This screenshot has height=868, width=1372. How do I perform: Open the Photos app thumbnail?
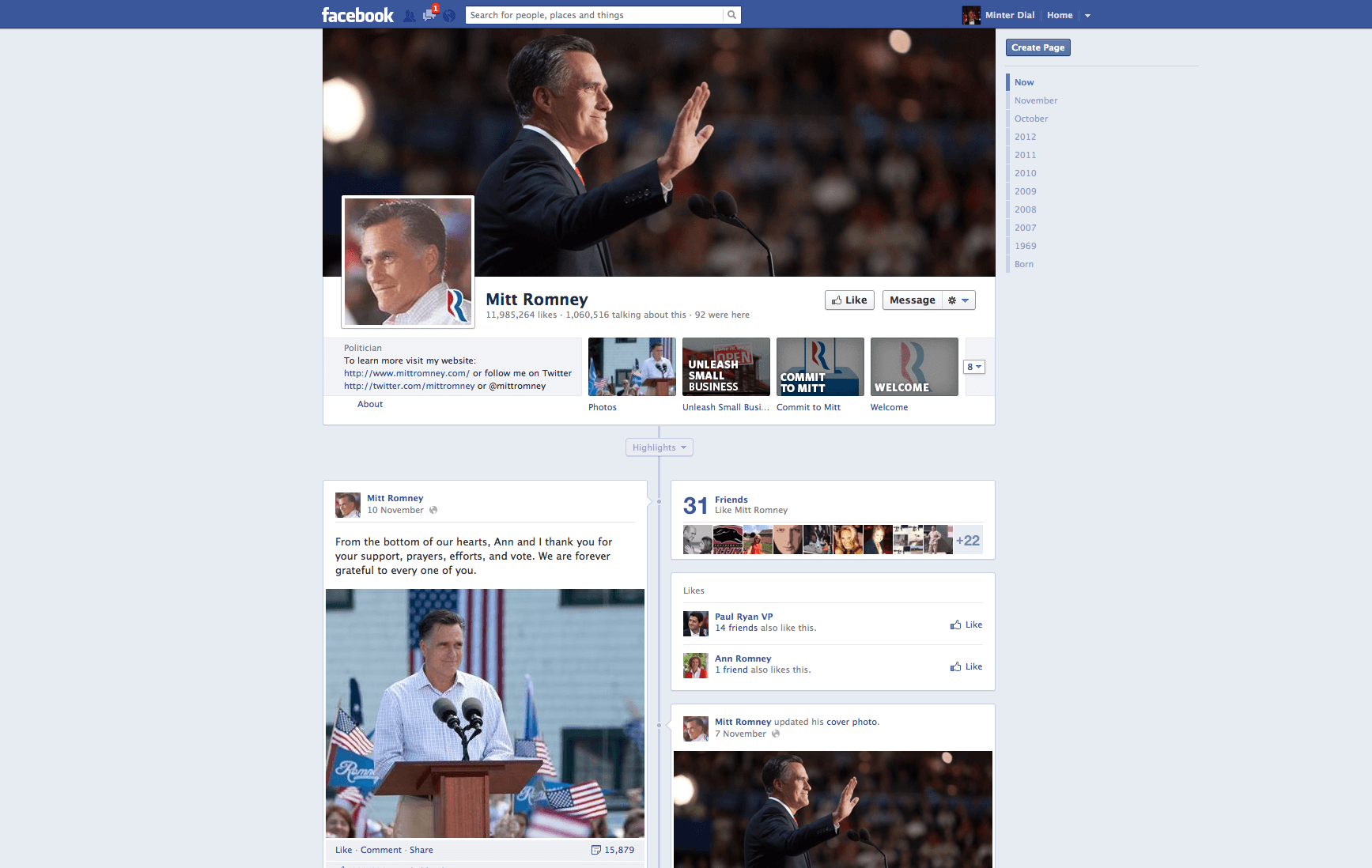coord(632,367)
